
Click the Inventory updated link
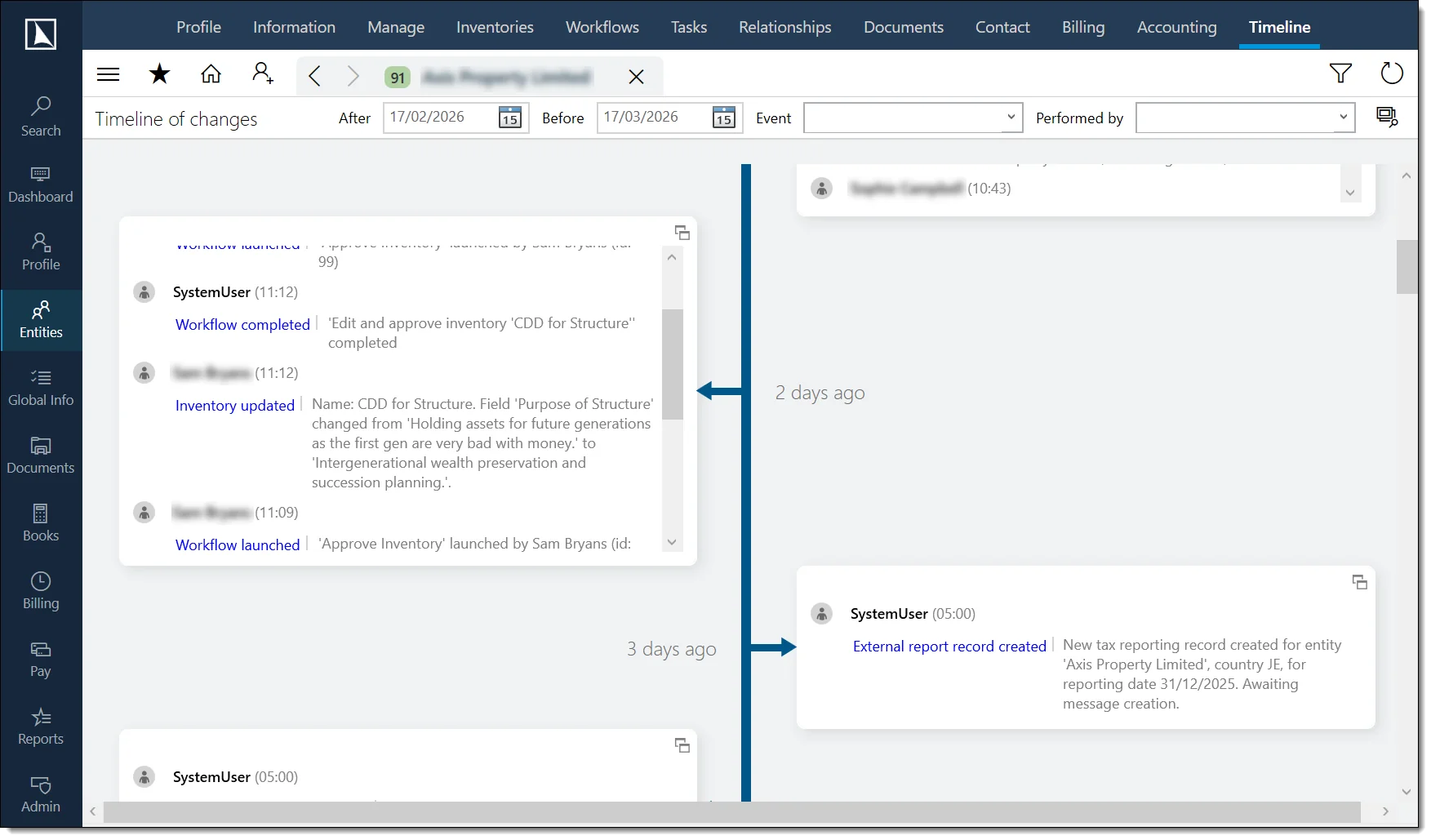tap(235, 405)
